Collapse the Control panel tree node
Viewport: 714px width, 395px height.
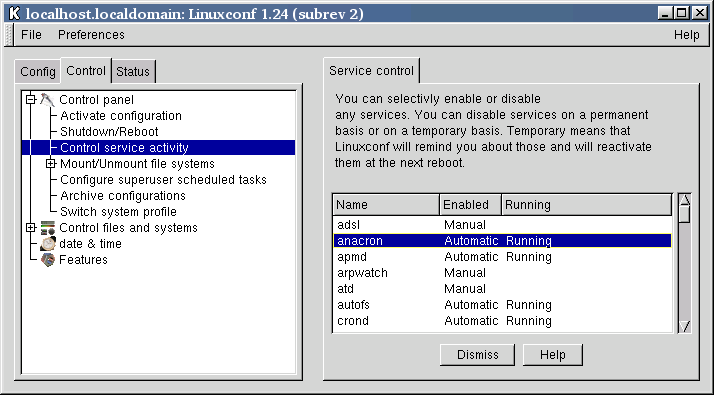click(x=31, y=99)
